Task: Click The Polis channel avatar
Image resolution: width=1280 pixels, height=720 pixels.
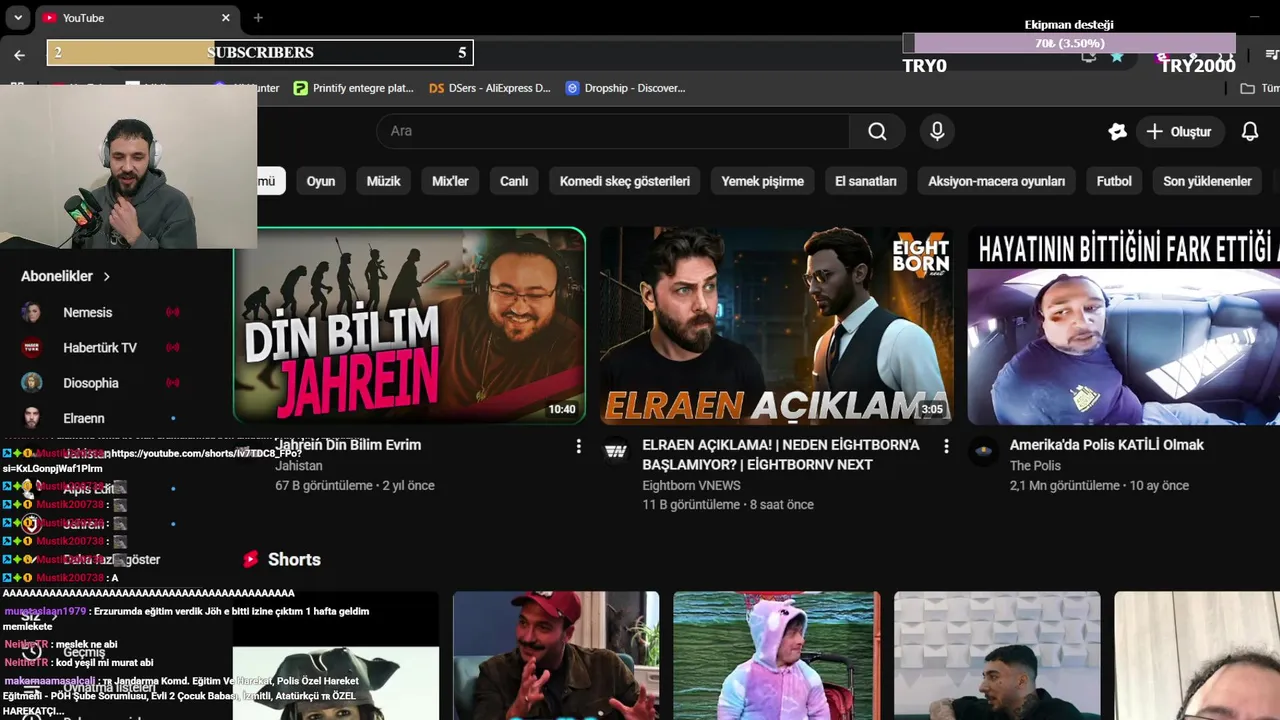Action: (984, 452)
